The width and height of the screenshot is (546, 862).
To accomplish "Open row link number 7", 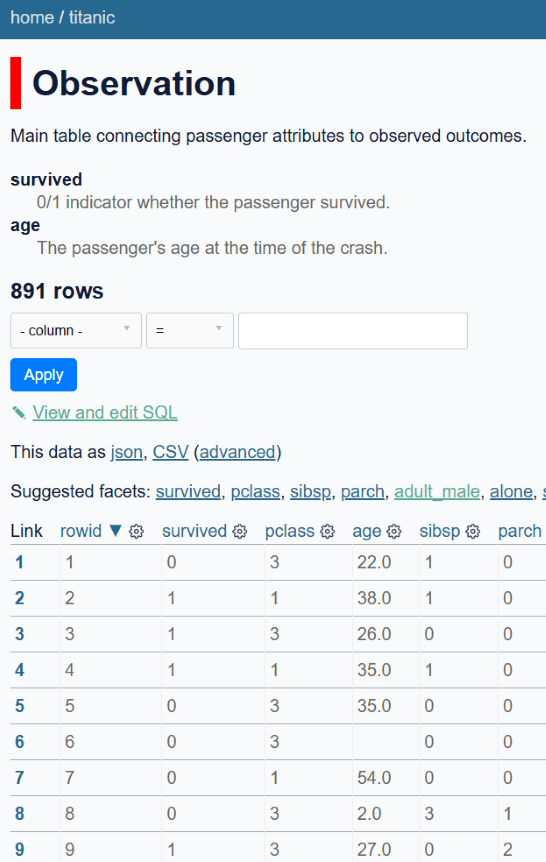I will (20, 777).
